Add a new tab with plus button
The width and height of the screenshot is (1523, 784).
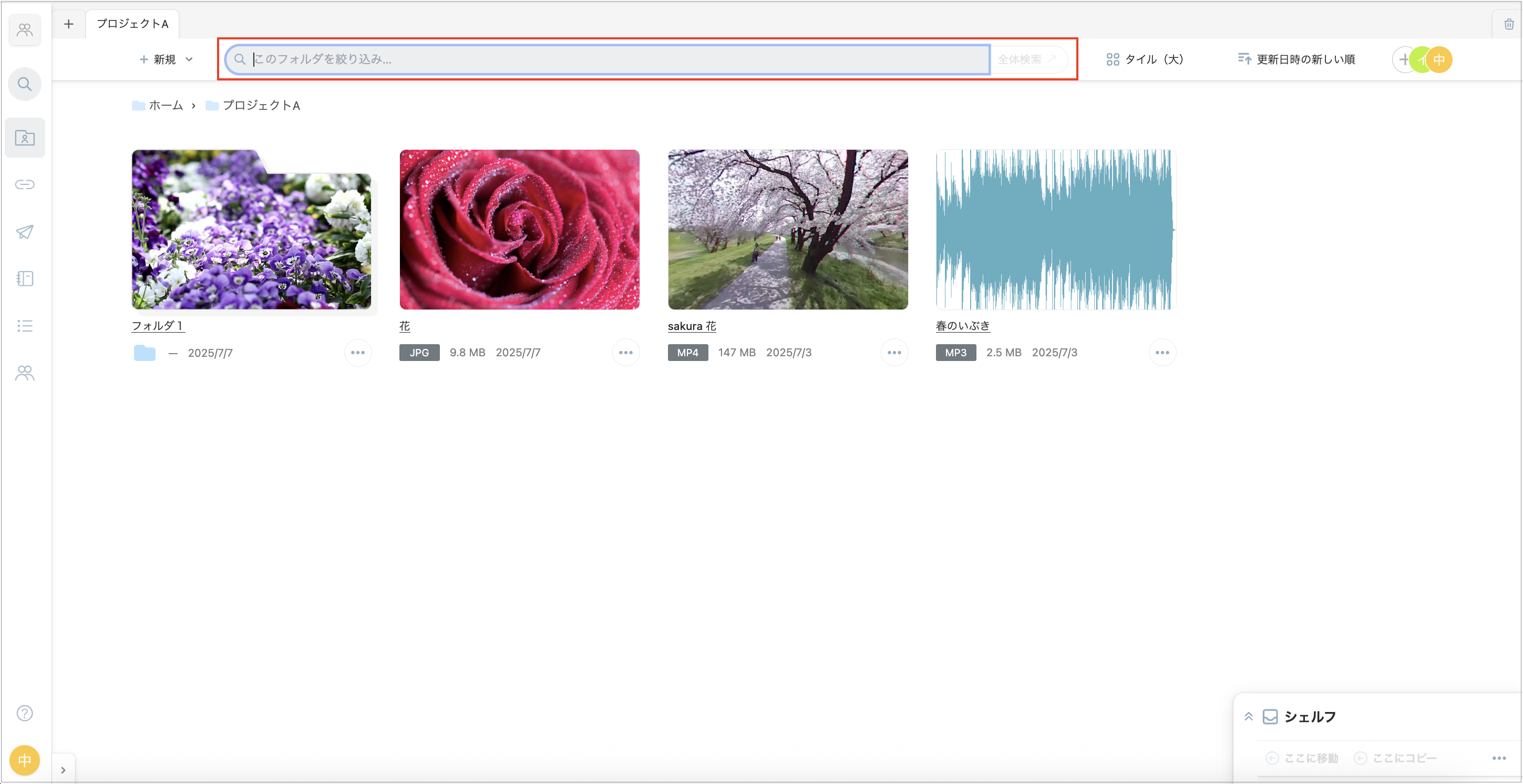point(68,24)
